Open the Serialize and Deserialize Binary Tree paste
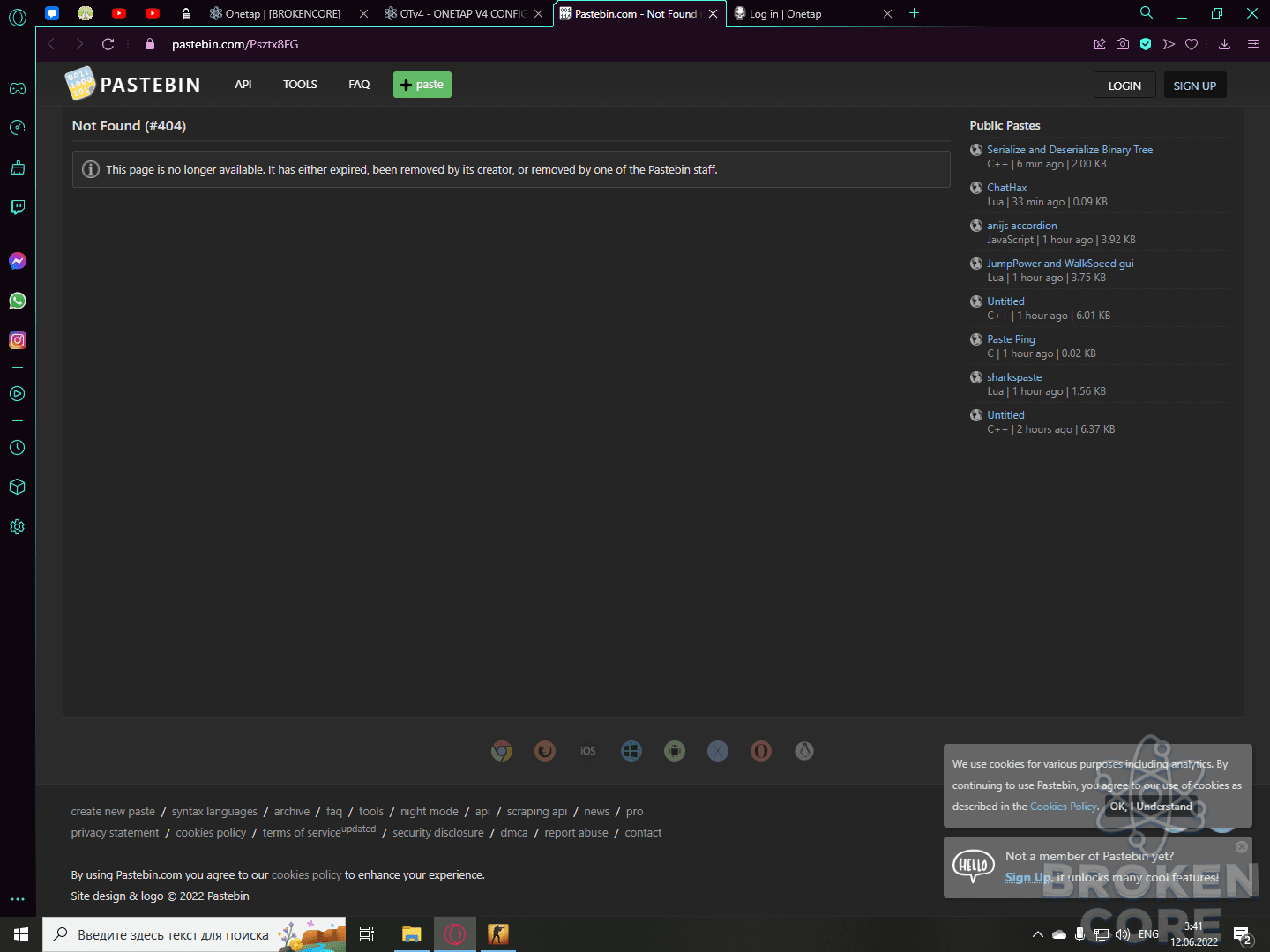 (1070, 150)
